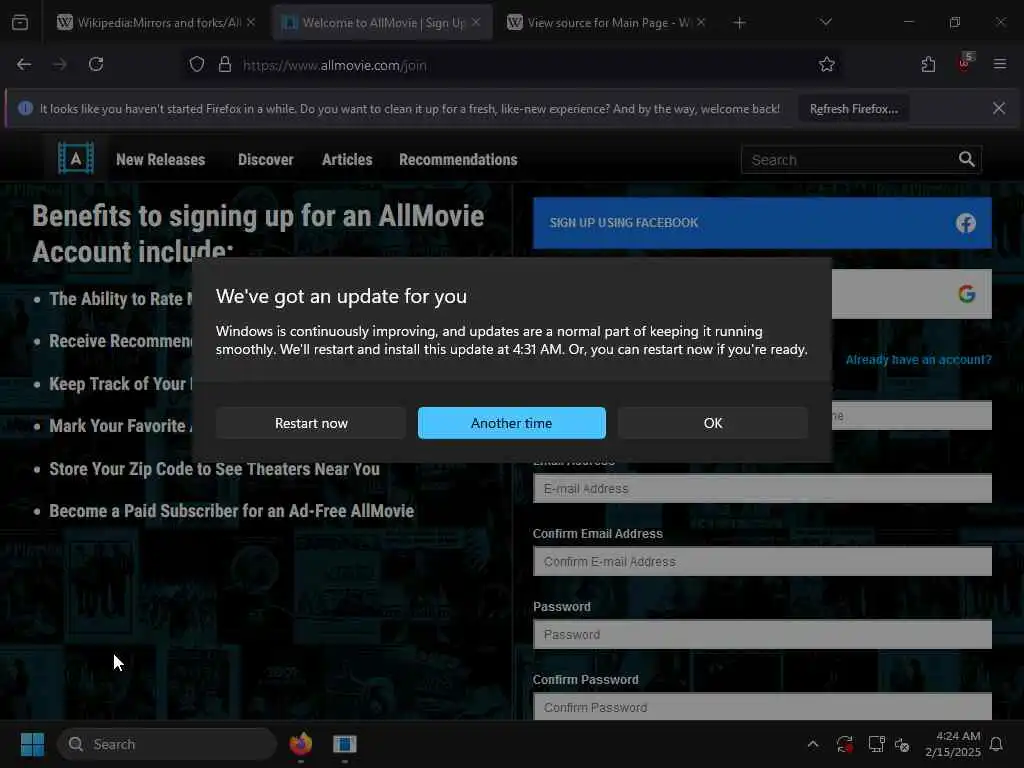Screen dimensions: 1024x768
Task: Go back using the browser back arrow
Action: click(24, 65)
